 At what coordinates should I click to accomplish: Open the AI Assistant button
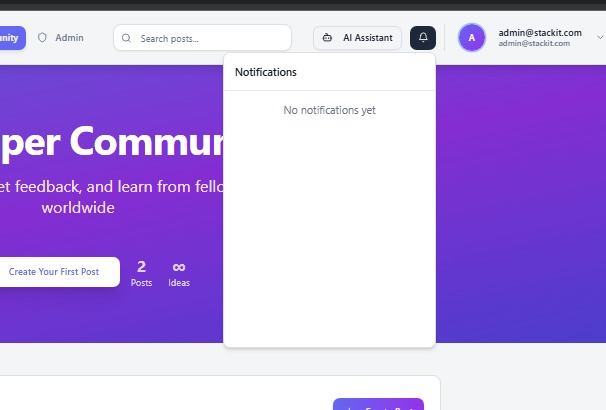pyautogui.click(x=357, y=38)
